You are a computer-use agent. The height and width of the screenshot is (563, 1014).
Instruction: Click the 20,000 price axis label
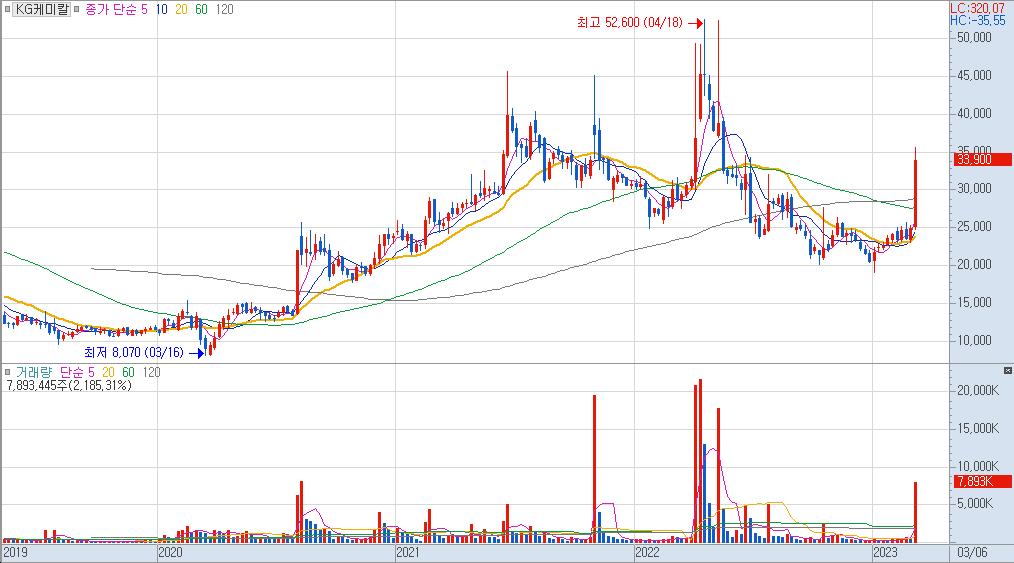(x=973, y=264)
